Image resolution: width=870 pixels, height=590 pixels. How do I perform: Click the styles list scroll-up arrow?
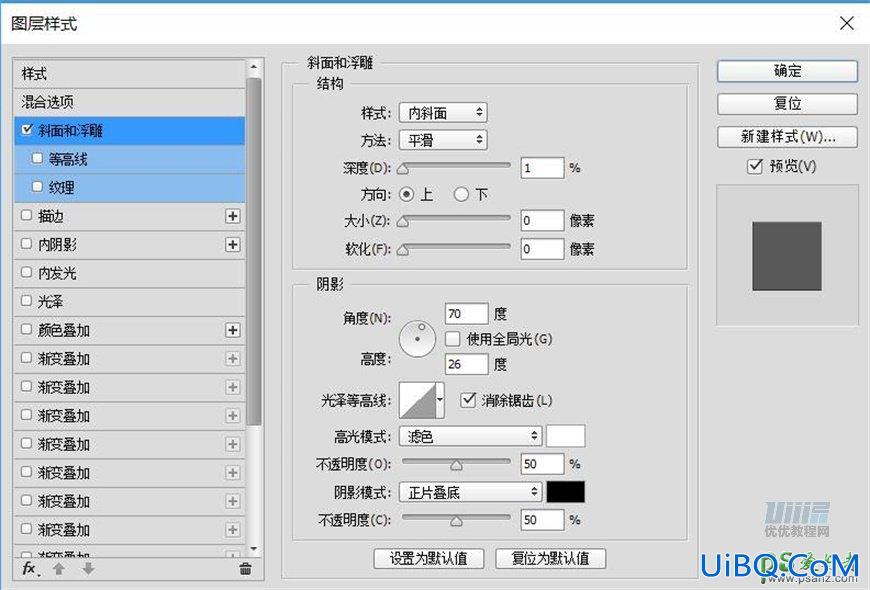(254, 67)
